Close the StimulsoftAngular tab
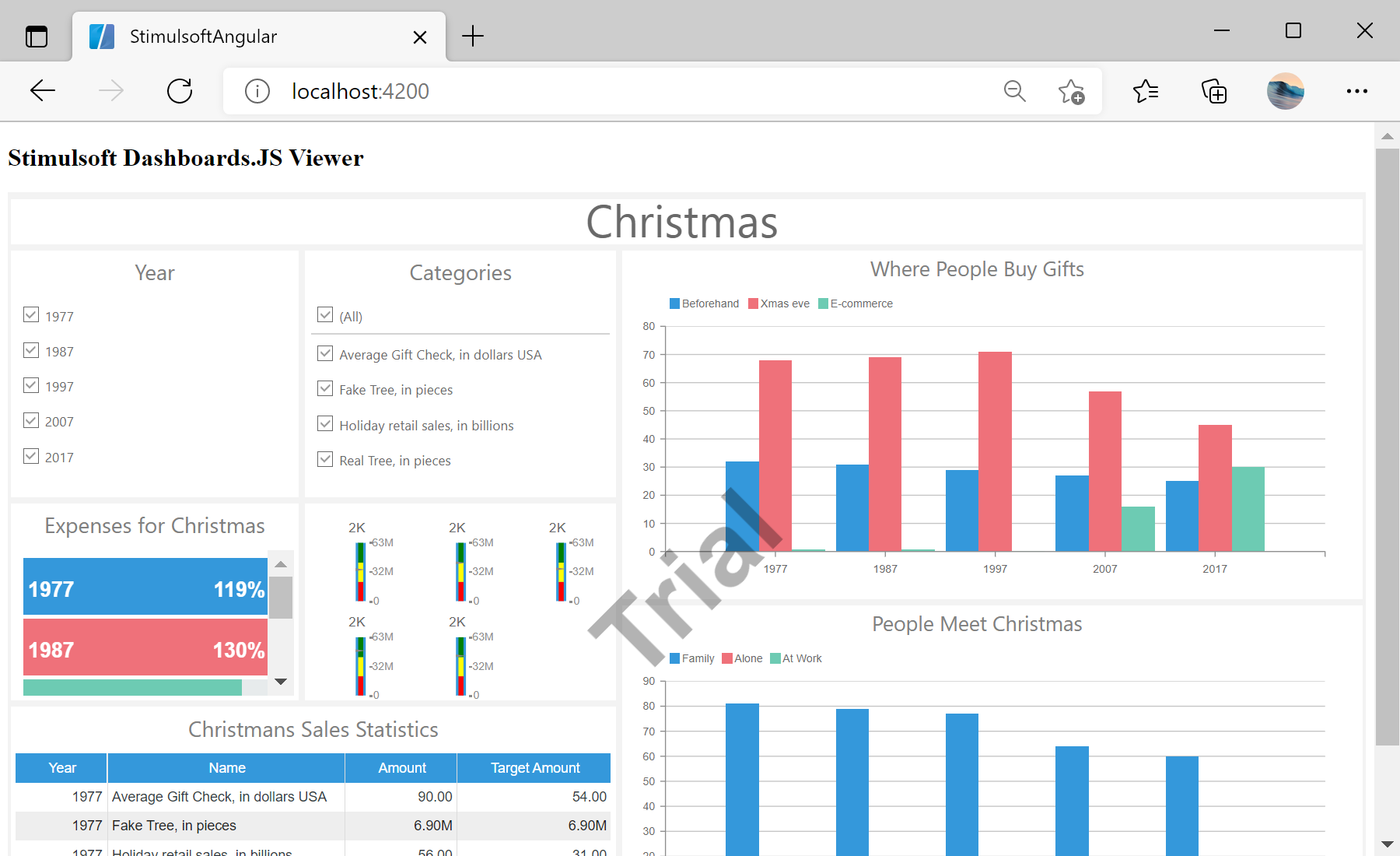Image resolution: width=1400 pixels, height=856 pixels. pos(420,37)
